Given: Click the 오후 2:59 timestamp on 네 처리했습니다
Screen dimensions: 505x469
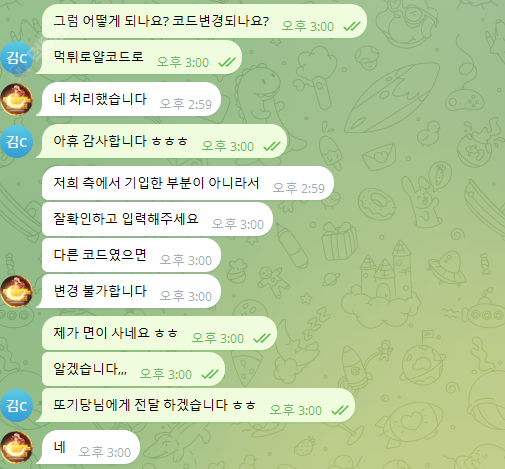Looking at the screenshot, I should click(x=186, y=104).
